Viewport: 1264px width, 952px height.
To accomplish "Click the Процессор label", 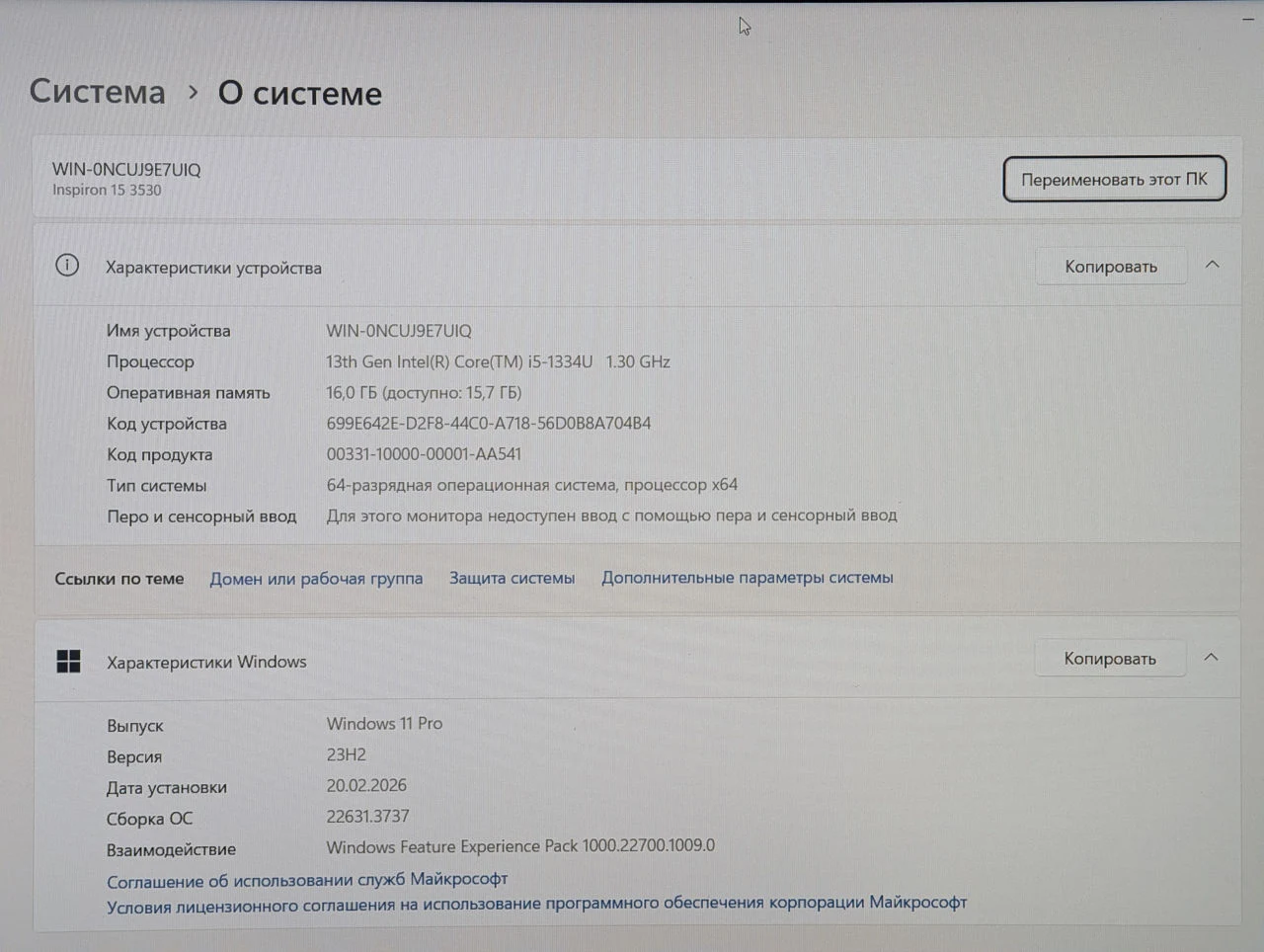I will coord(150,361).
